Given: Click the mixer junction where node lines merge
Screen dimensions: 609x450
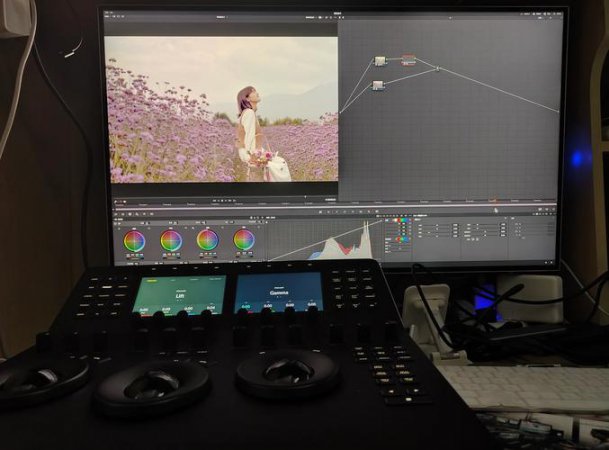Looking at the screenshot, I should coord(437,68).
